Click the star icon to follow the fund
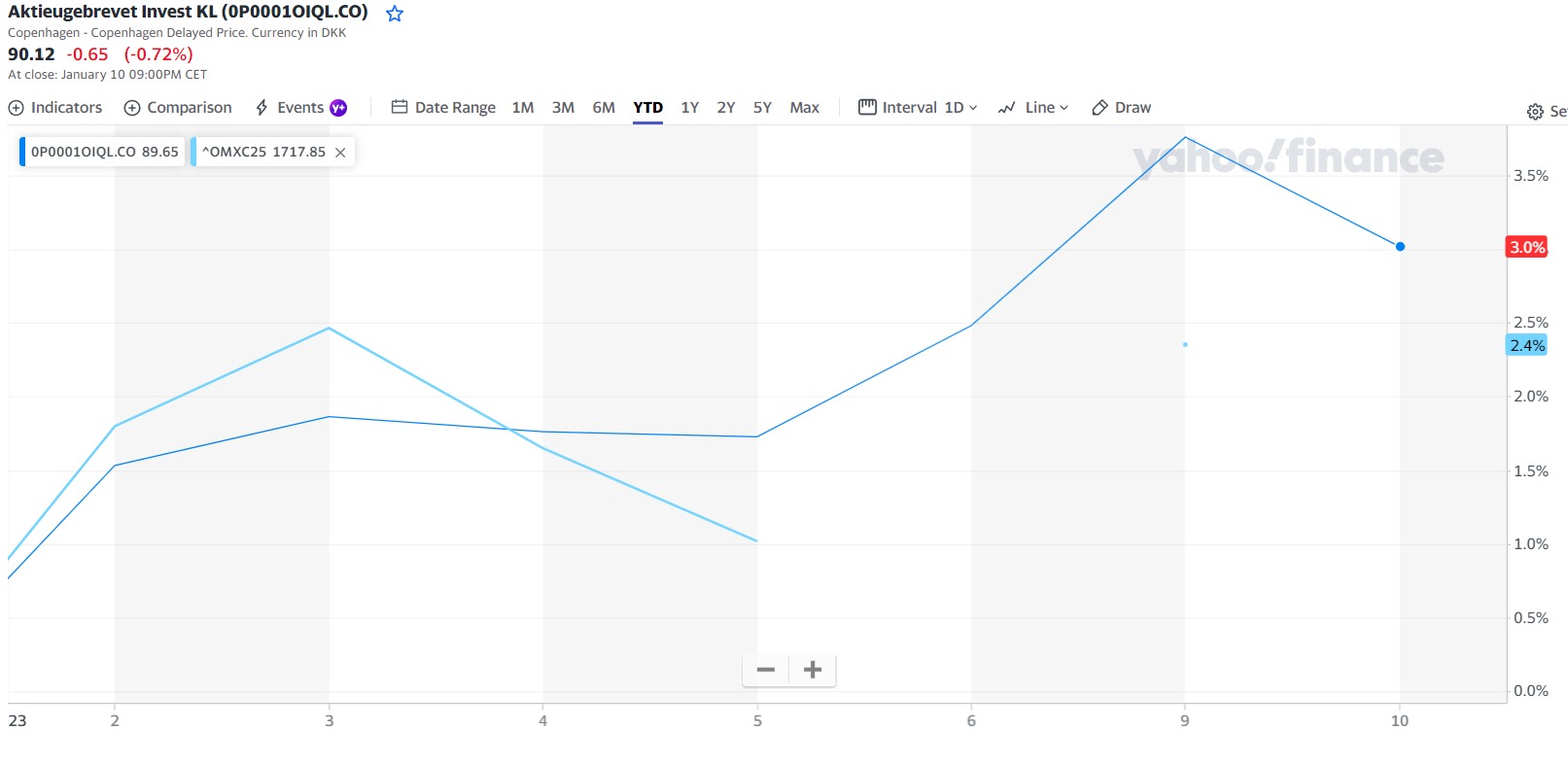 click(395, 14)
